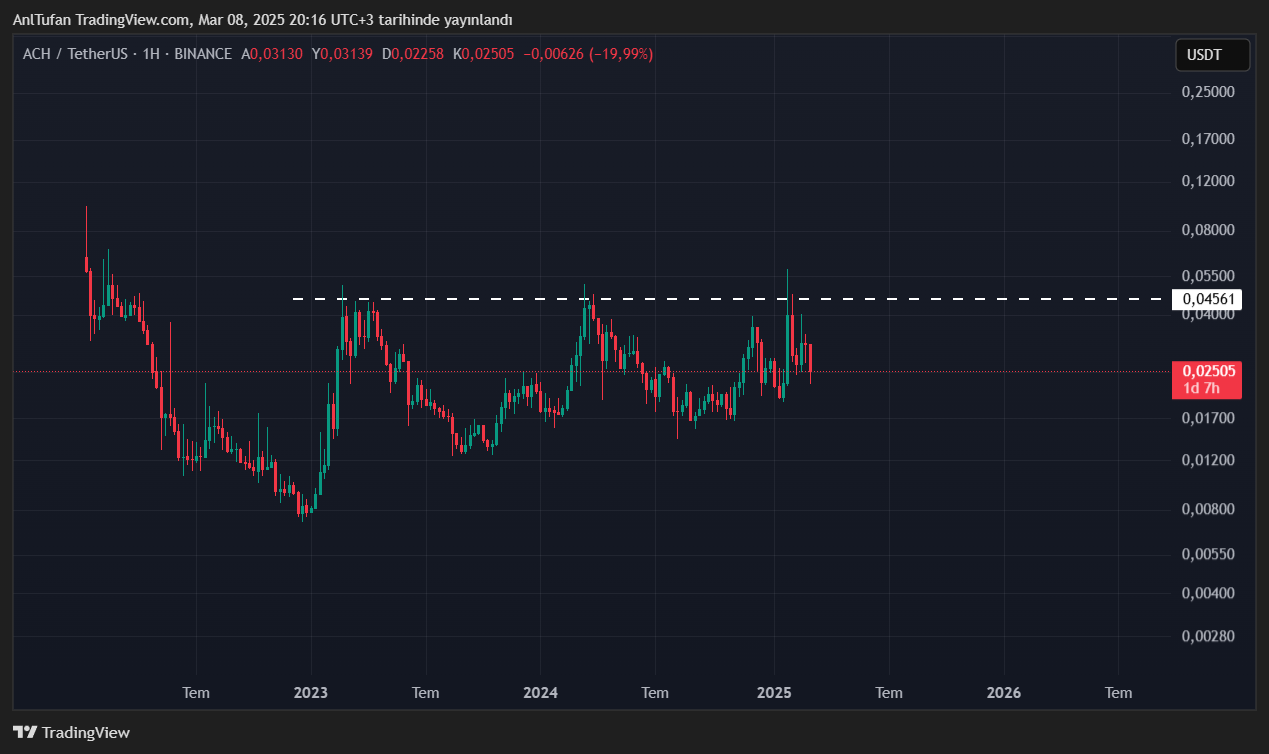Image resolution: width=1269 pixels, height=754 pixels.
Task: Click the 2024 label on the time axis
Action: (540, 692)
